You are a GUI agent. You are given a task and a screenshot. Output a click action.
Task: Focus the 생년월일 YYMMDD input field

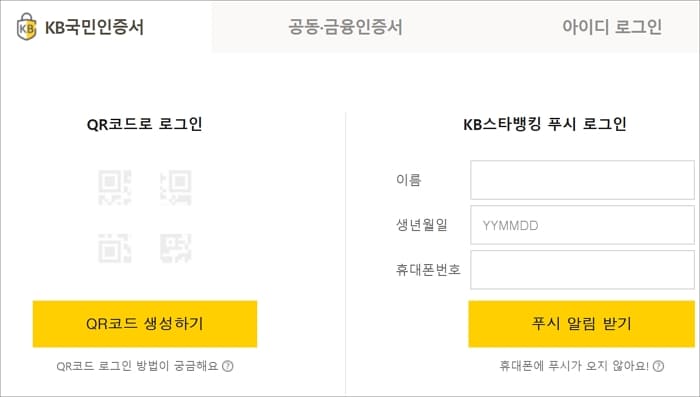point(582,225)
